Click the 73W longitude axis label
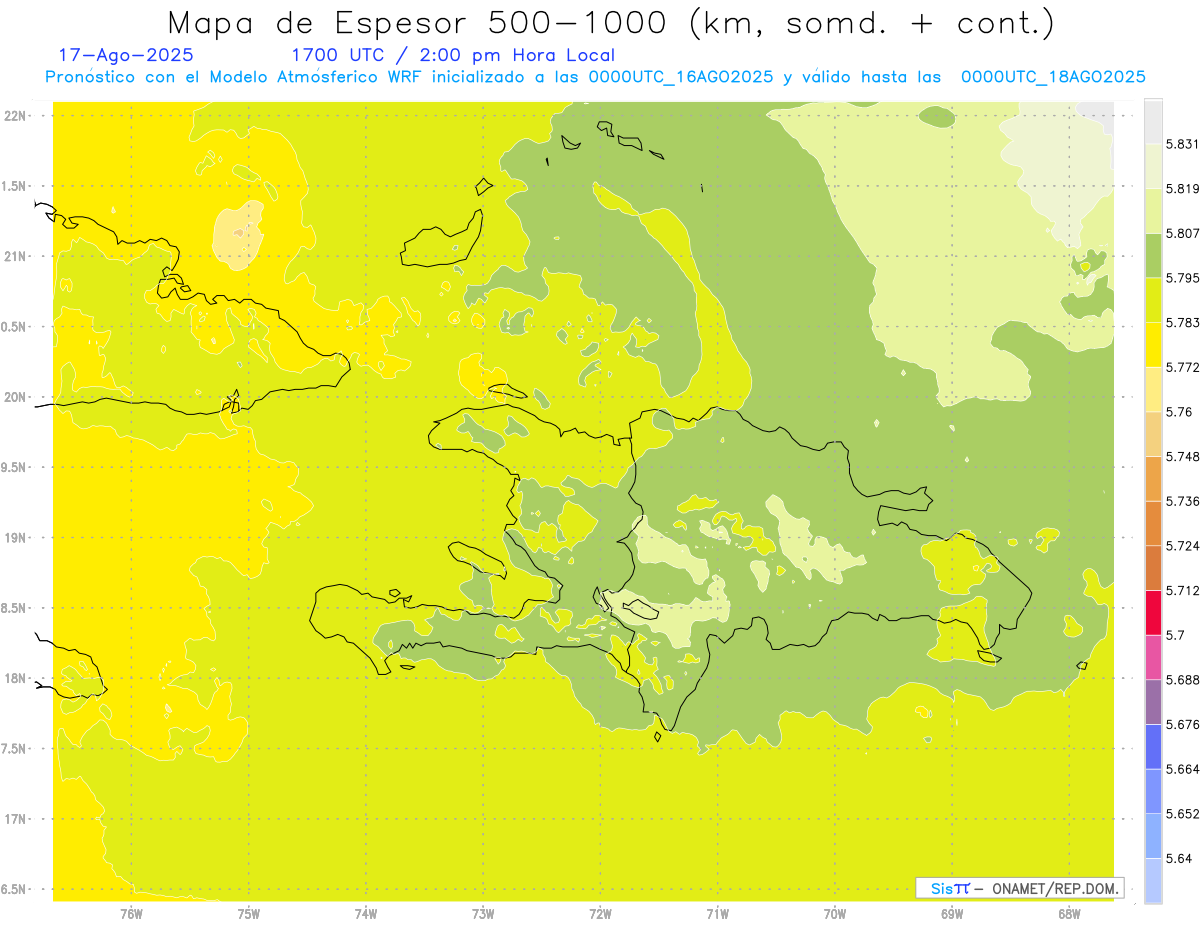This screenshot has height=927, width=1200. tap(483, 913)
